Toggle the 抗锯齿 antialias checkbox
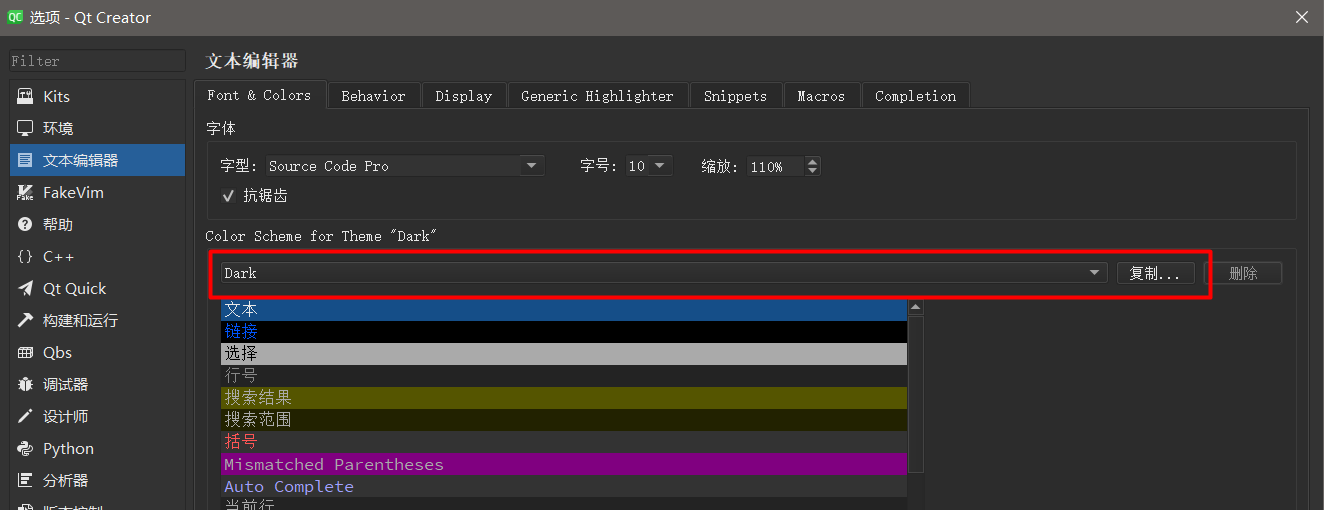The width and height of the screenshot is (1324, 510). tap(228, 195)
